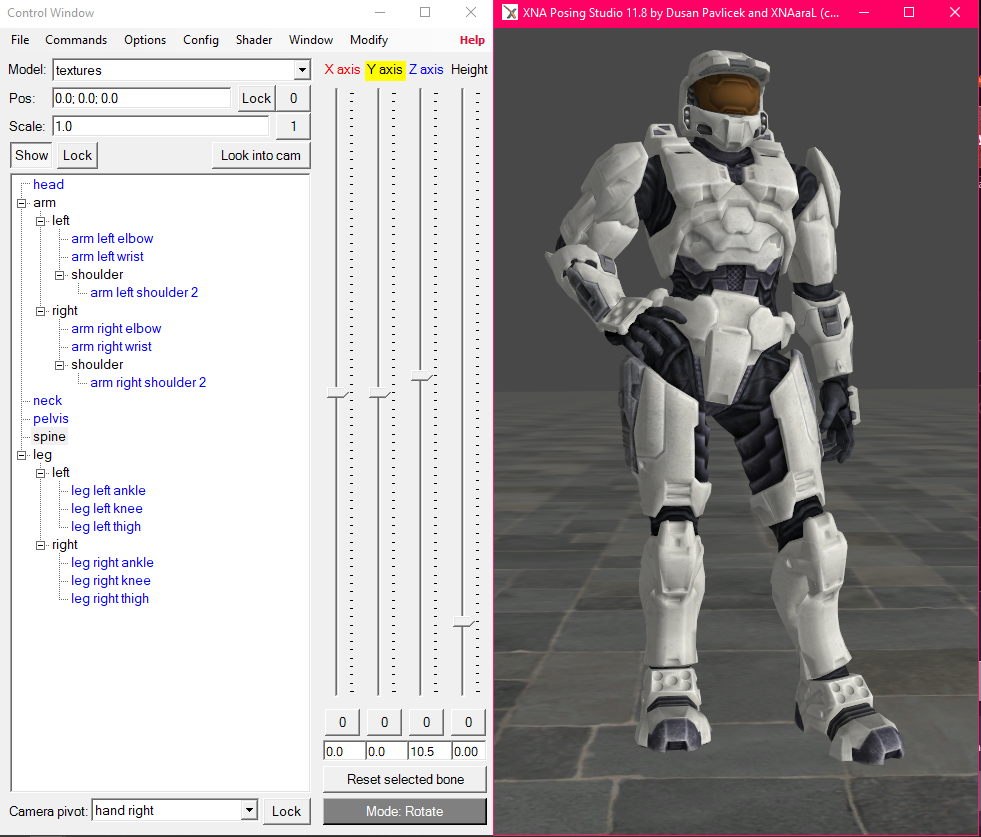Reset X axis with its 0 button
981x837 pixels.
(342, 722)
